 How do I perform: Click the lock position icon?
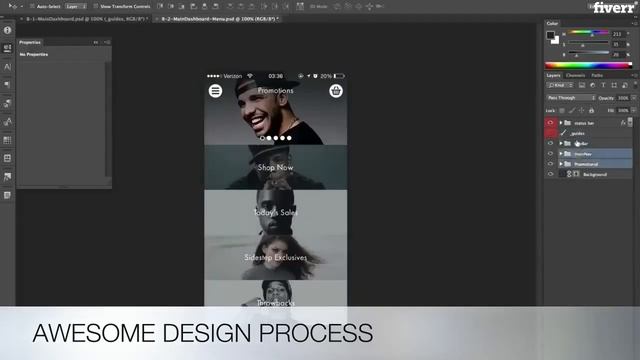point(582,110)
